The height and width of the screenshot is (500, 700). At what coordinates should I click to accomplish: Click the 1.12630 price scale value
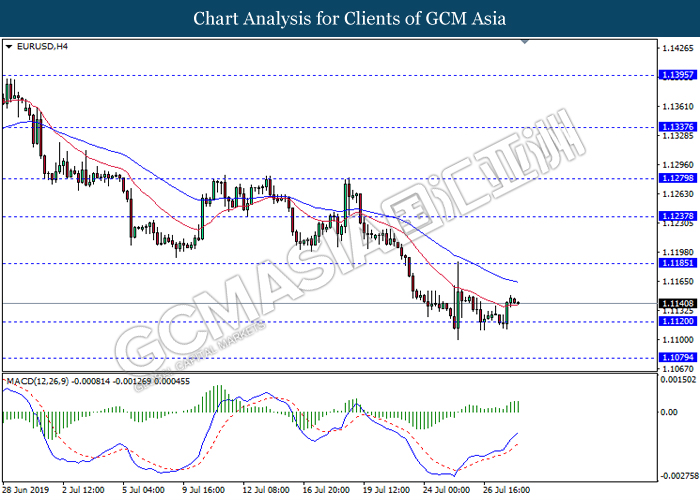pyautogui.click(x=678, y=194)
